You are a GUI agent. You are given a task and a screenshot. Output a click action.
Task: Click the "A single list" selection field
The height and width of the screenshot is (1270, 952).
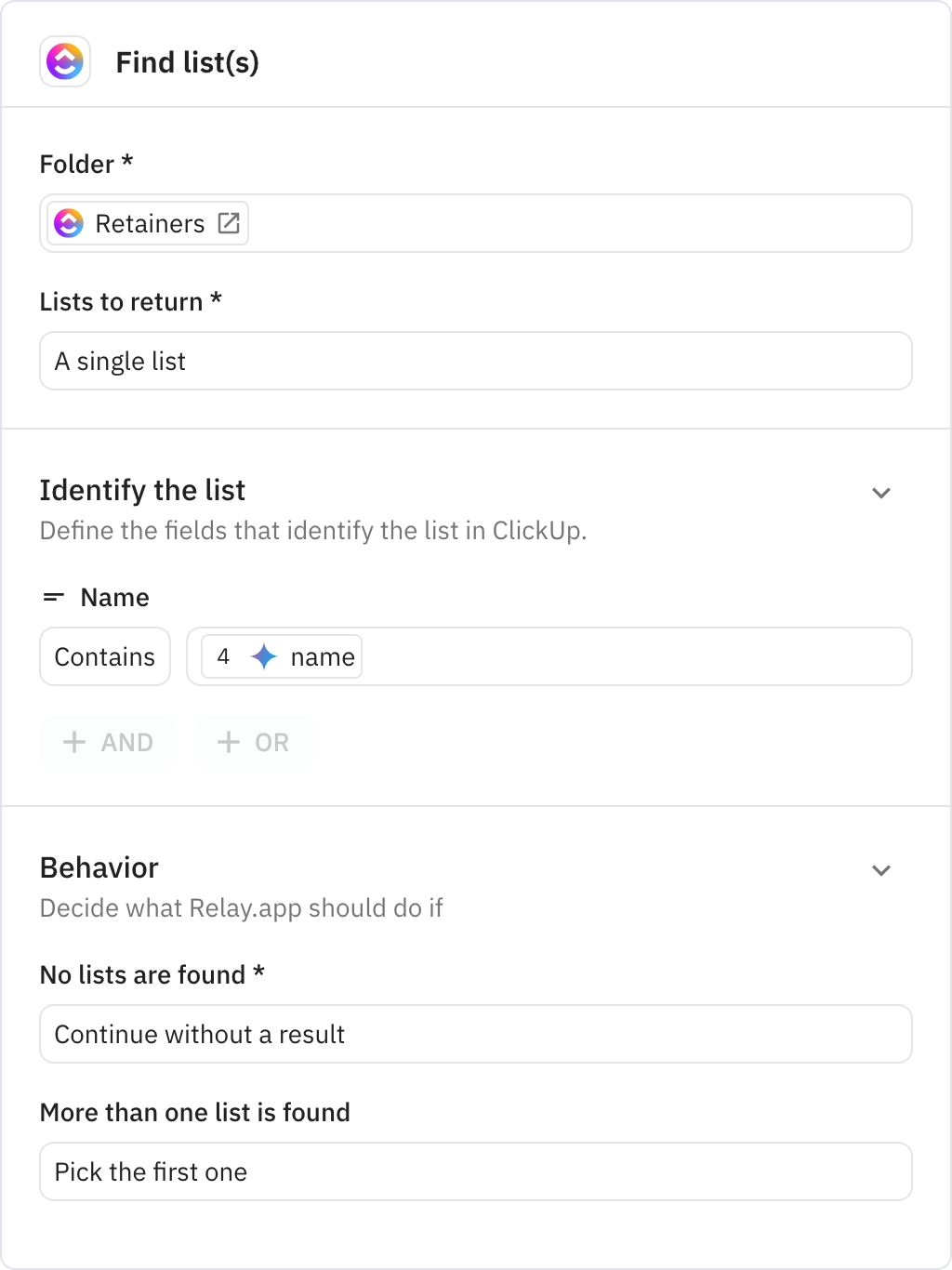[475, 361]
